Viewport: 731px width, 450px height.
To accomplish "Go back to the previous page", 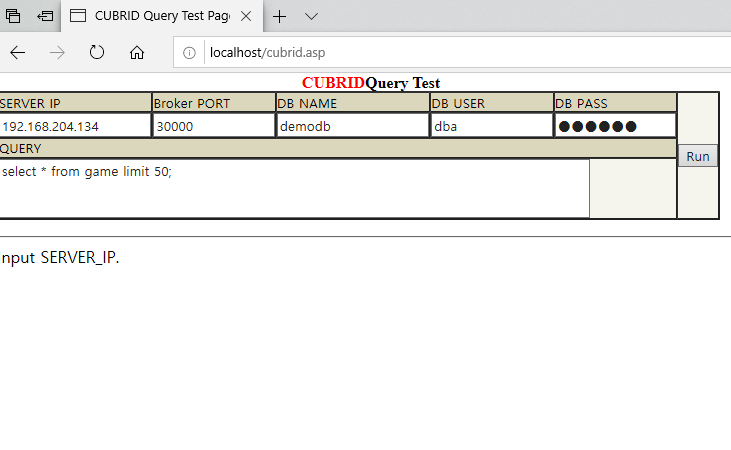I will (x=18, y=53).
